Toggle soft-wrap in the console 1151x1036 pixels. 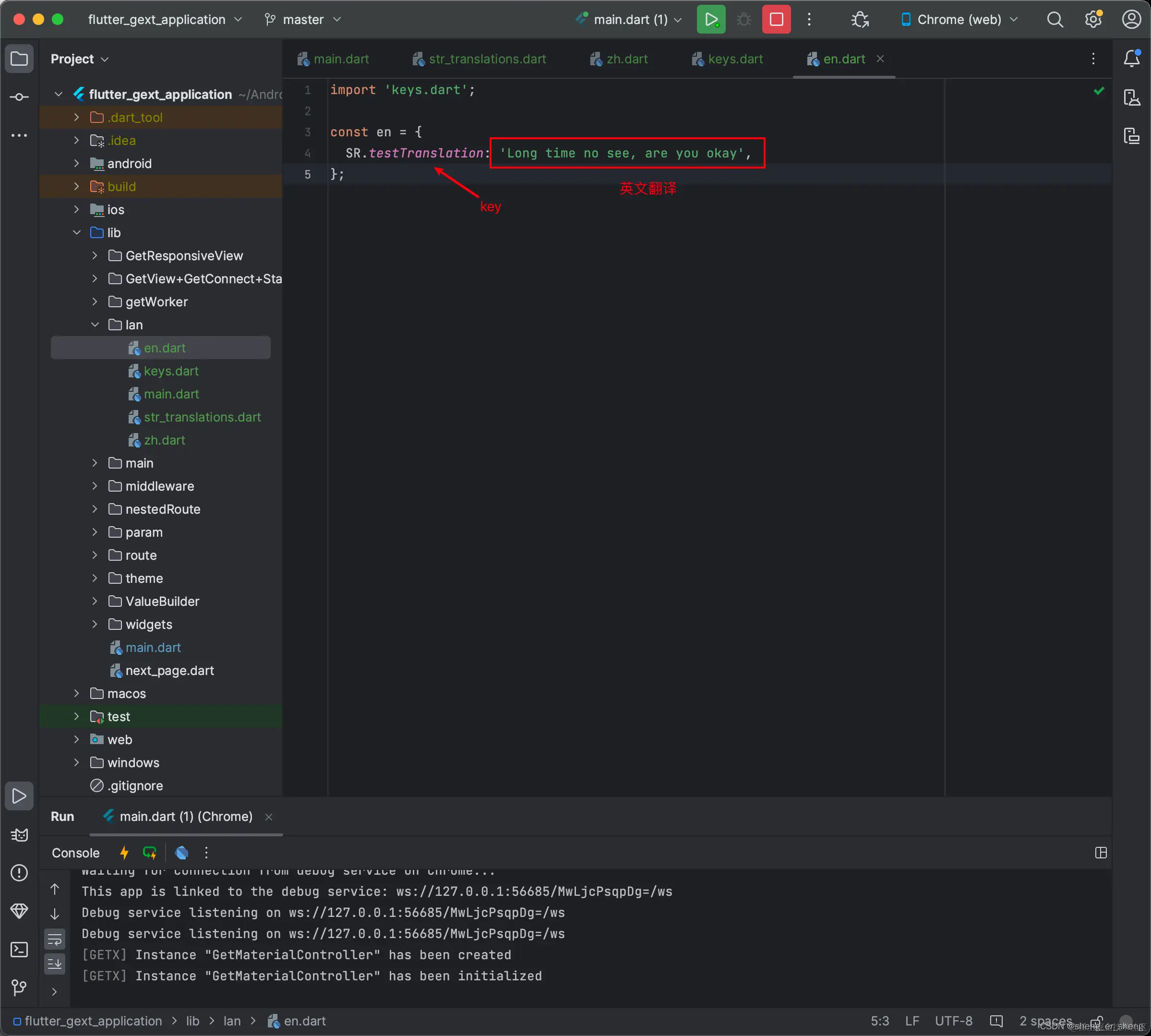point(55,939)
